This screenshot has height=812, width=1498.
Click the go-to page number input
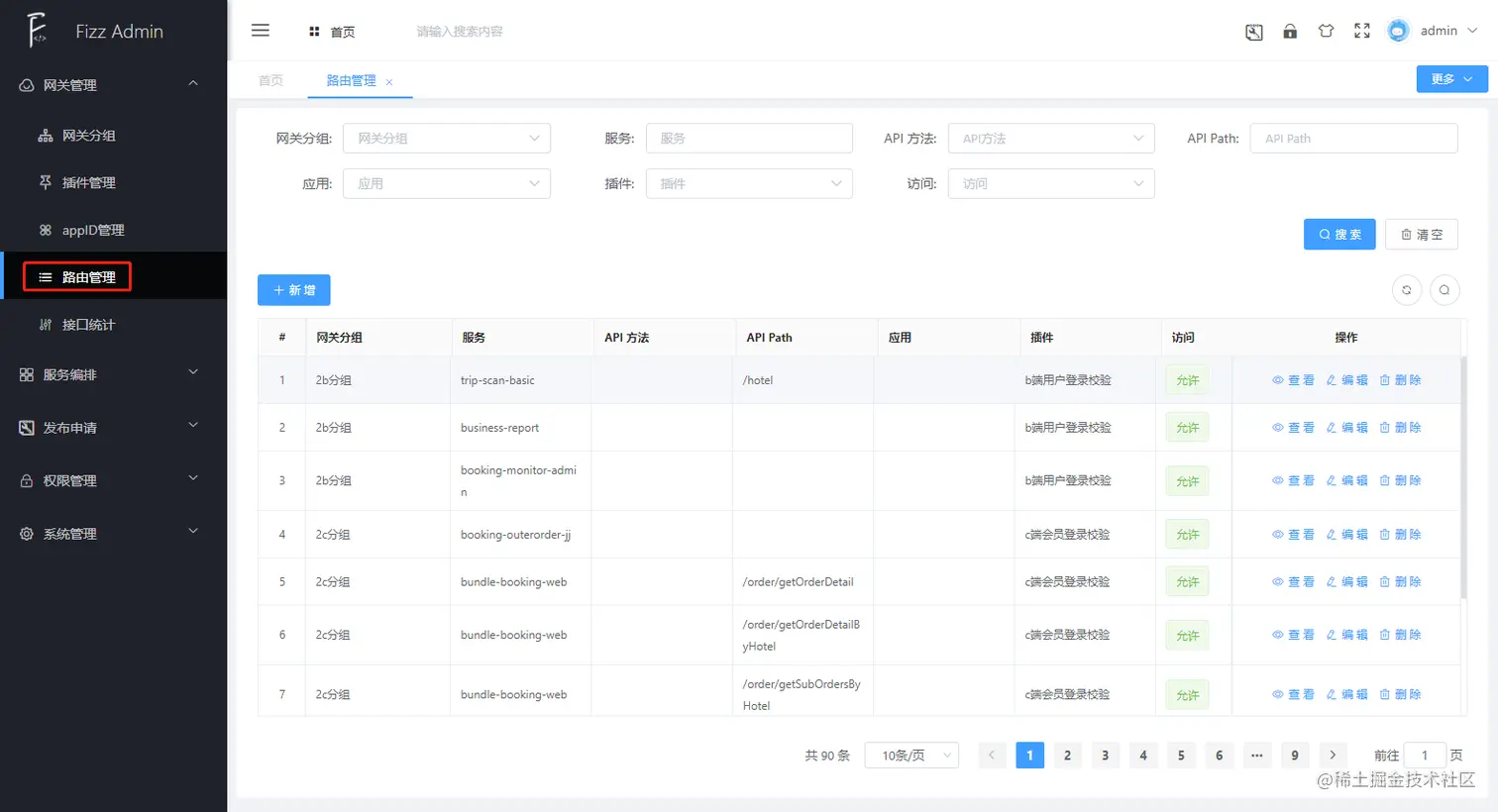[1425, 756]
